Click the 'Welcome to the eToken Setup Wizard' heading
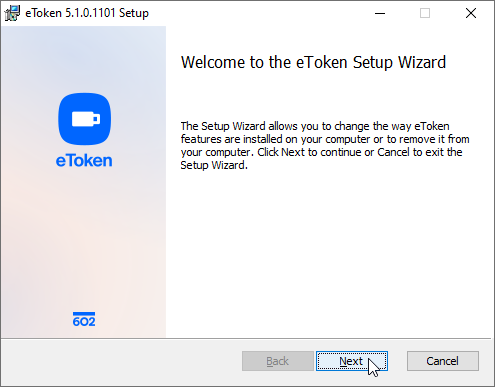The width and height of the screenshot is (495, 387). pos(313,62)
